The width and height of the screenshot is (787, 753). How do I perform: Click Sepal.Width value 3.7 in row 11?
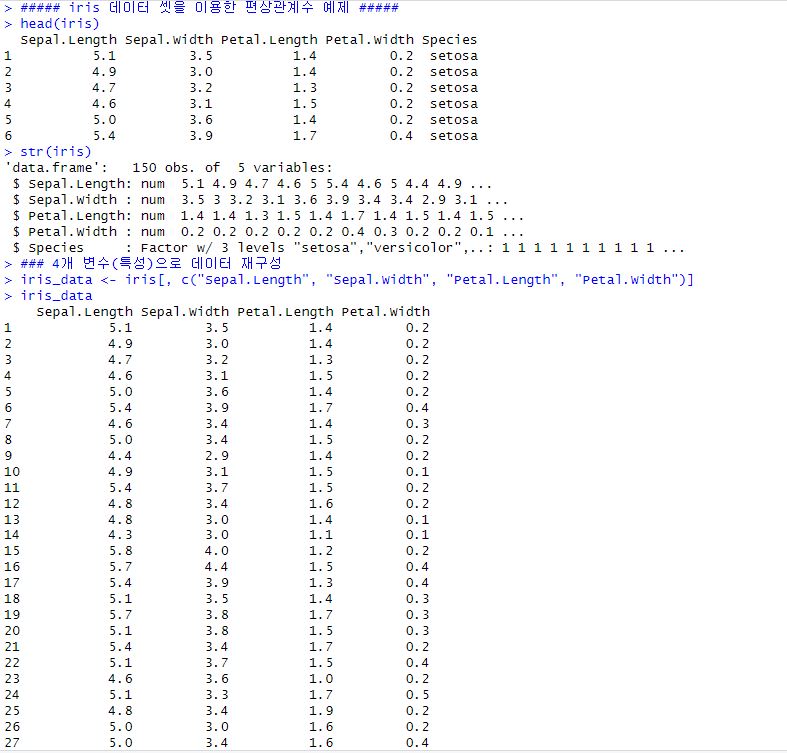tap(217, 488)
